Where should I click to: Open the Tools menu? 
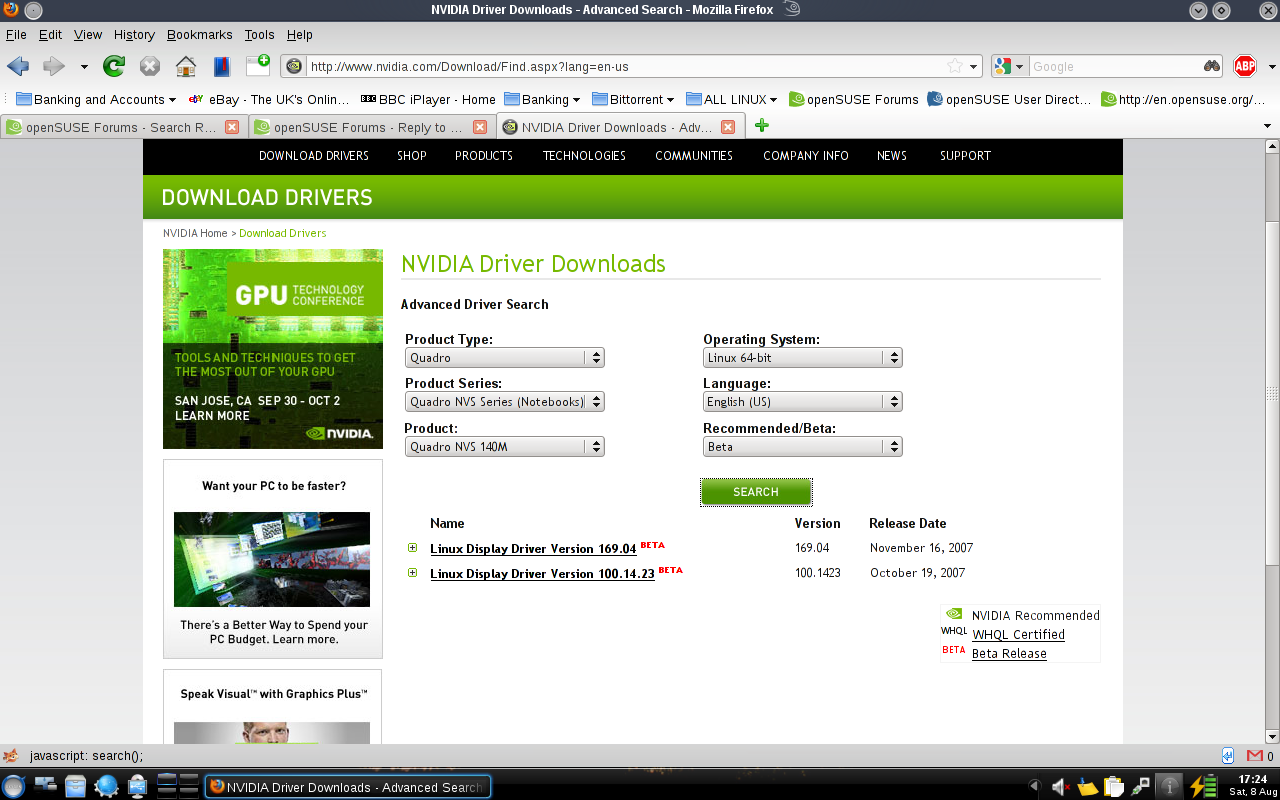(x=259, y=34)
